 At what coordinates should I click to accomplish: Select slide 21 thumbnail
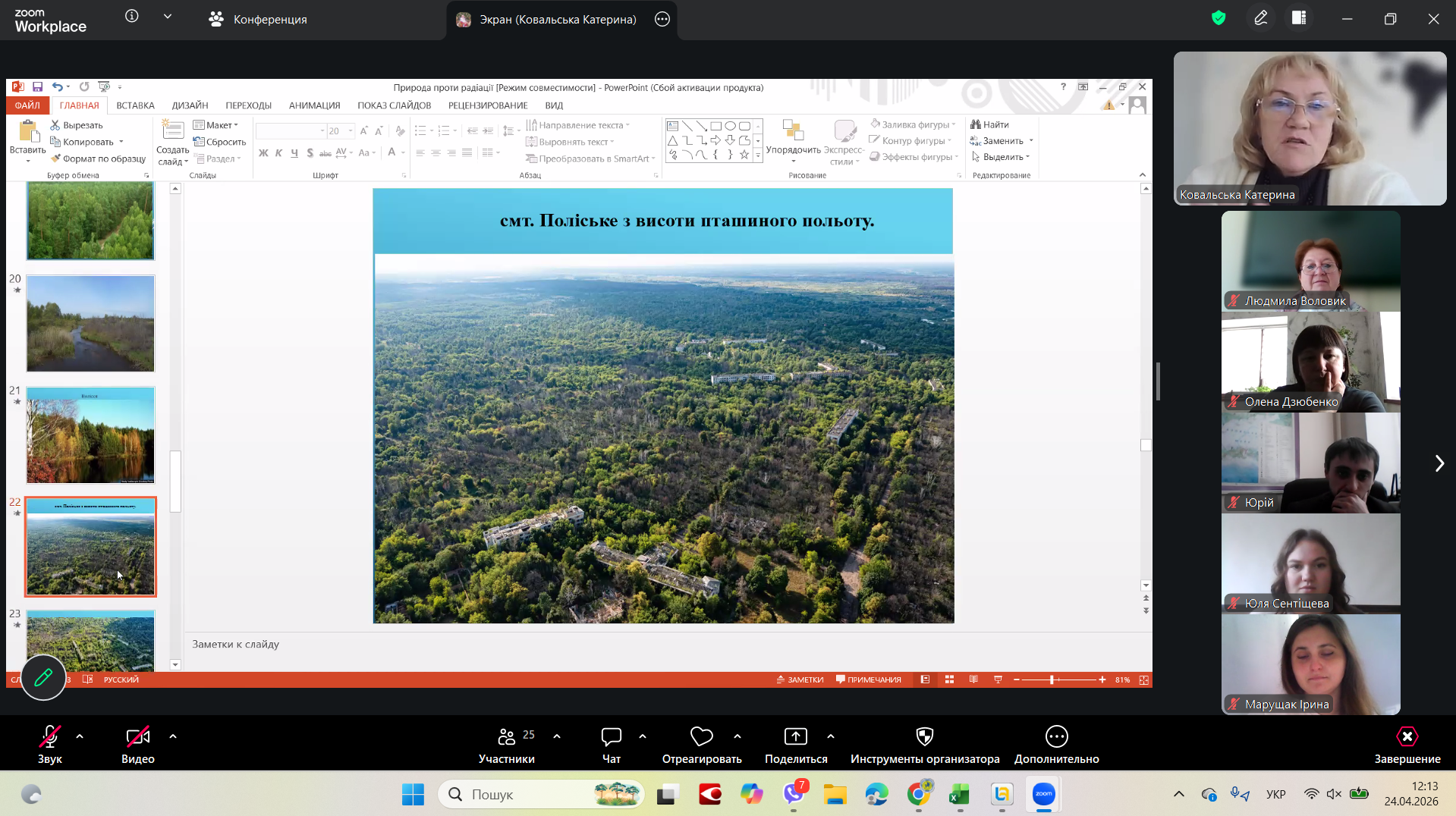[x=90, y=435]
